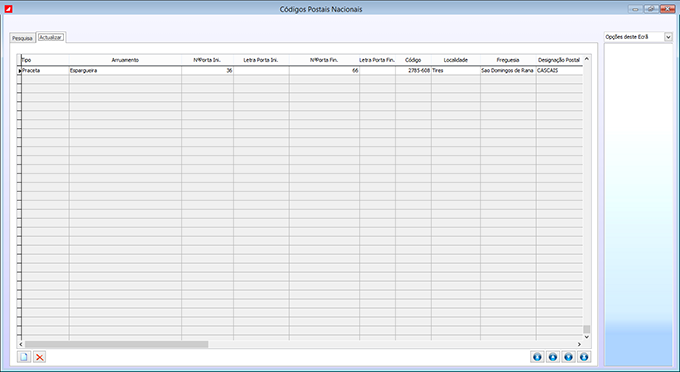
Task: Click the grid's vertical scrollbar thumb
Action: click(587, 329)
